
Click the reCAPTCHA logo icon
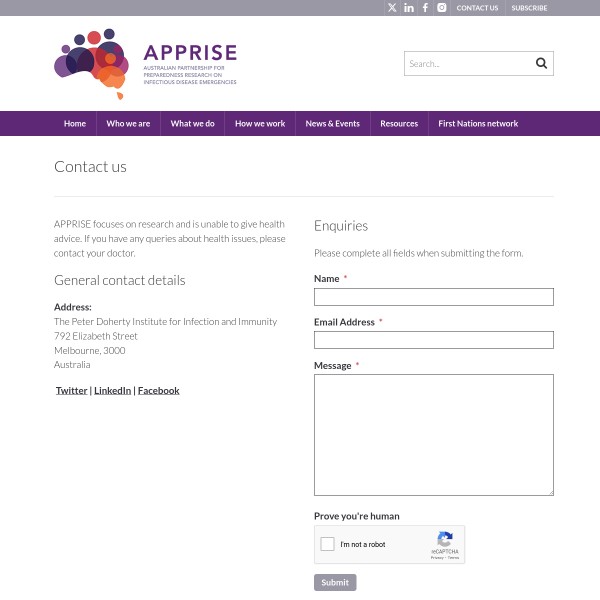pos(445,539)
